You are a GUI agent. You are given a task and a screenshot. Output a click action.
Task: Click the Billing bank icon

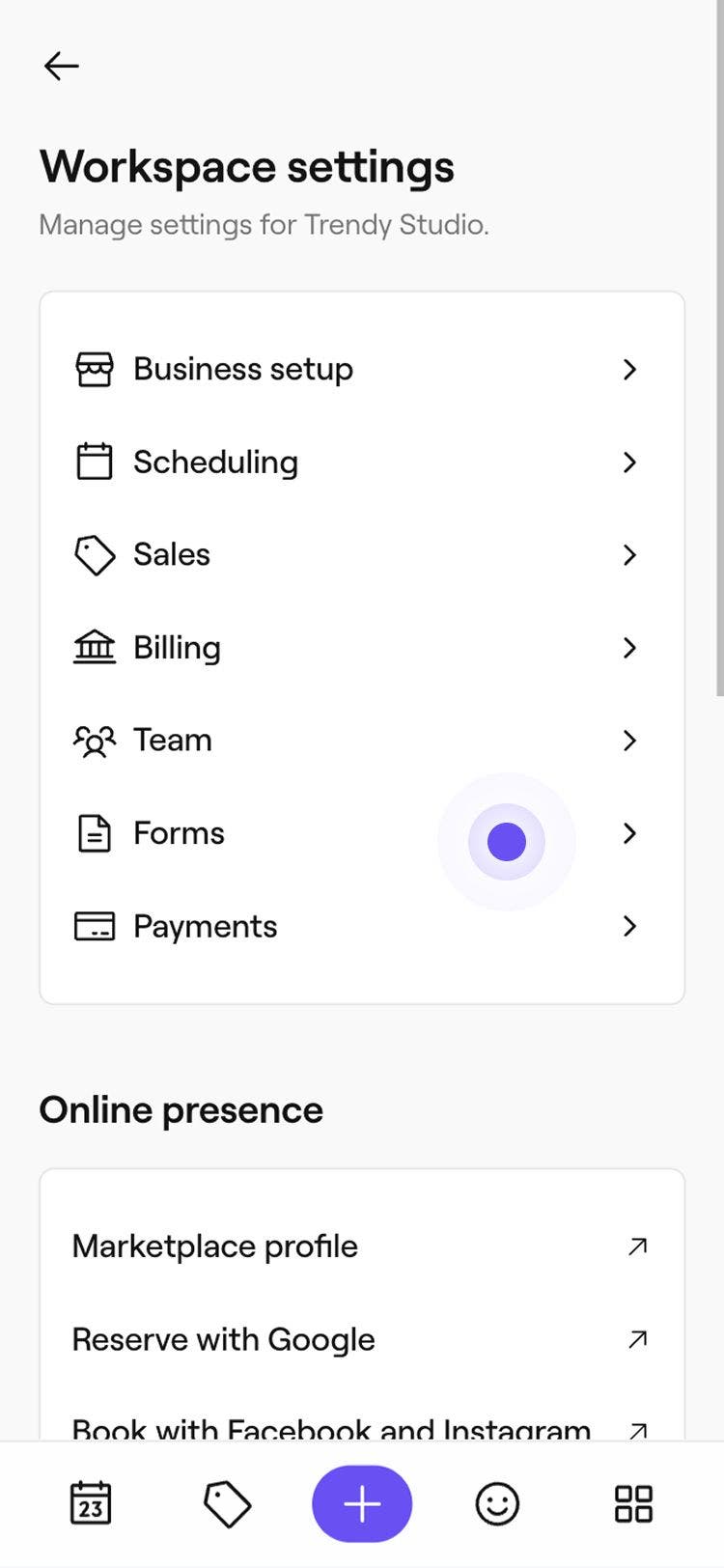[95, 647]
